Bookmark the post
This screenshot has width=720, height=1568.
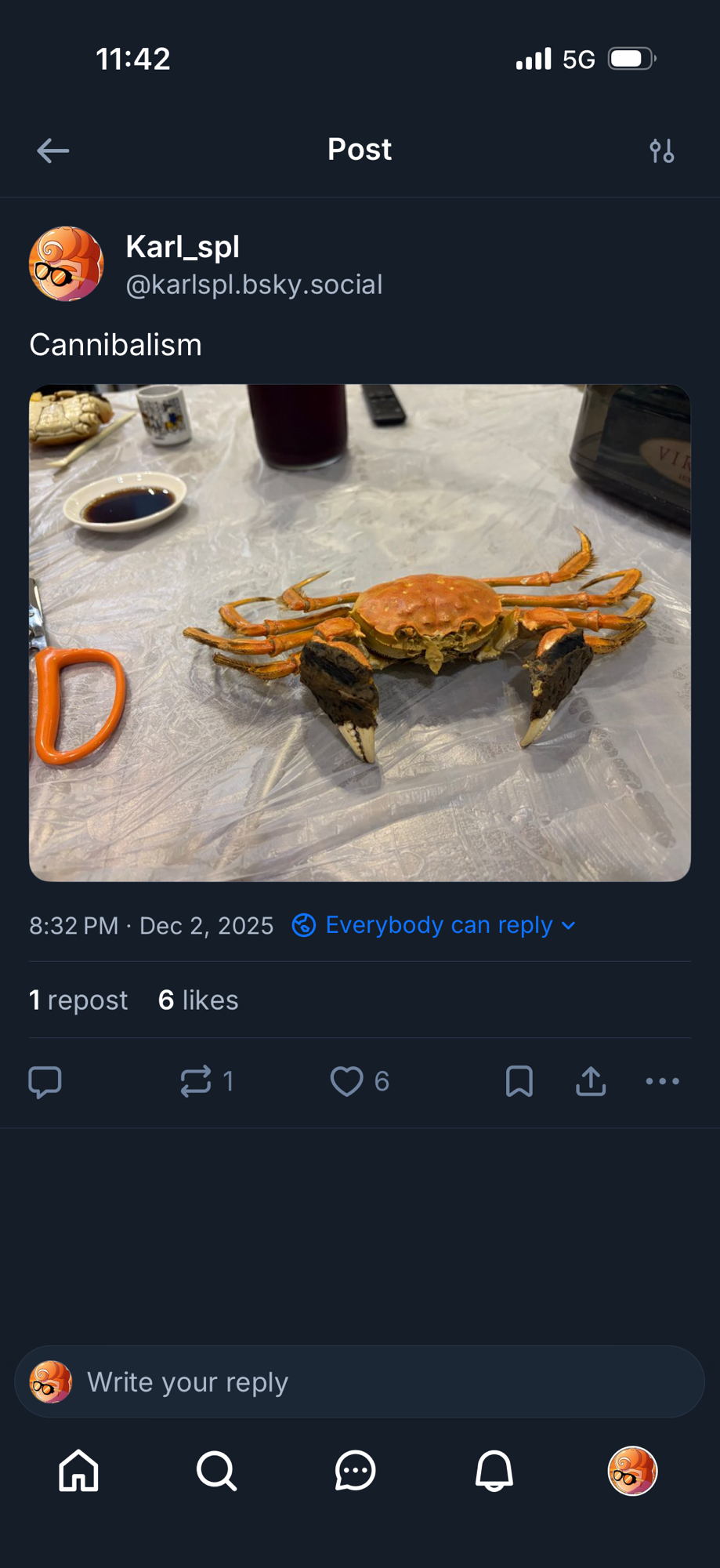pyautogui.click(x=519, y=1081)
